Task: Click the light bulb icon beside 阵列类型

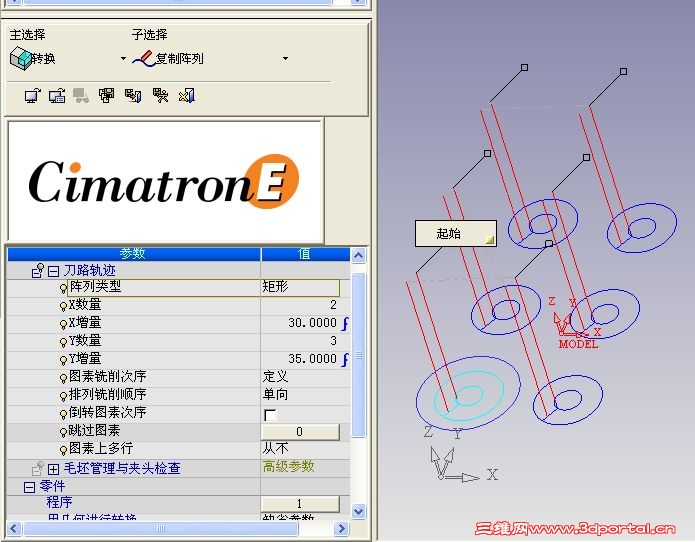Action: [x=63, y=288]
